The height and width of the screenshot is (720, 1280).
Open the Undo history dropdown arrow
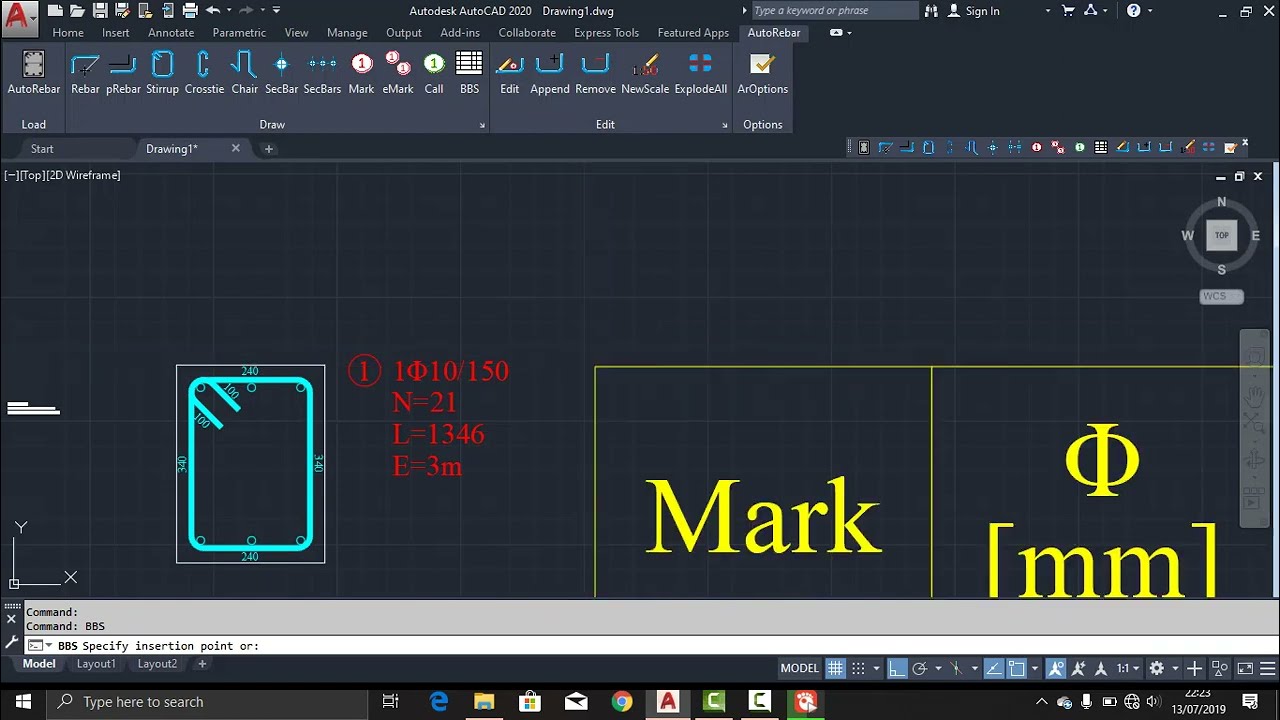click(x=229, y=10)
